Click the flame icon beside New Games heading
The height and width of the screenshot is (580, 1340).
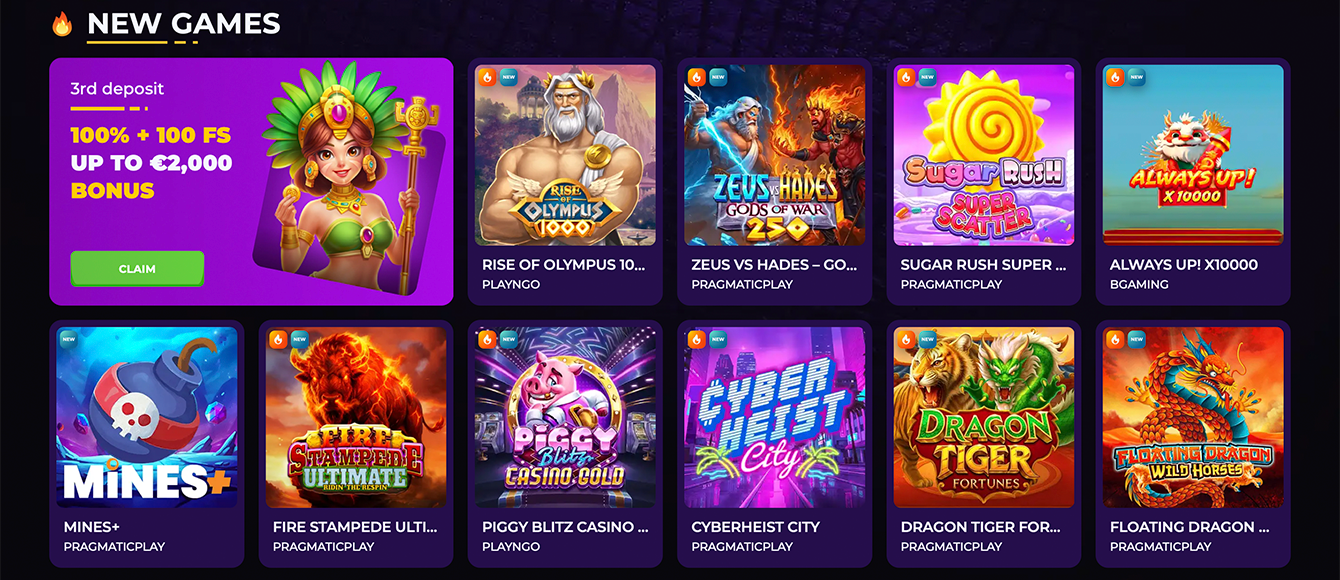[x=62, y=24]
